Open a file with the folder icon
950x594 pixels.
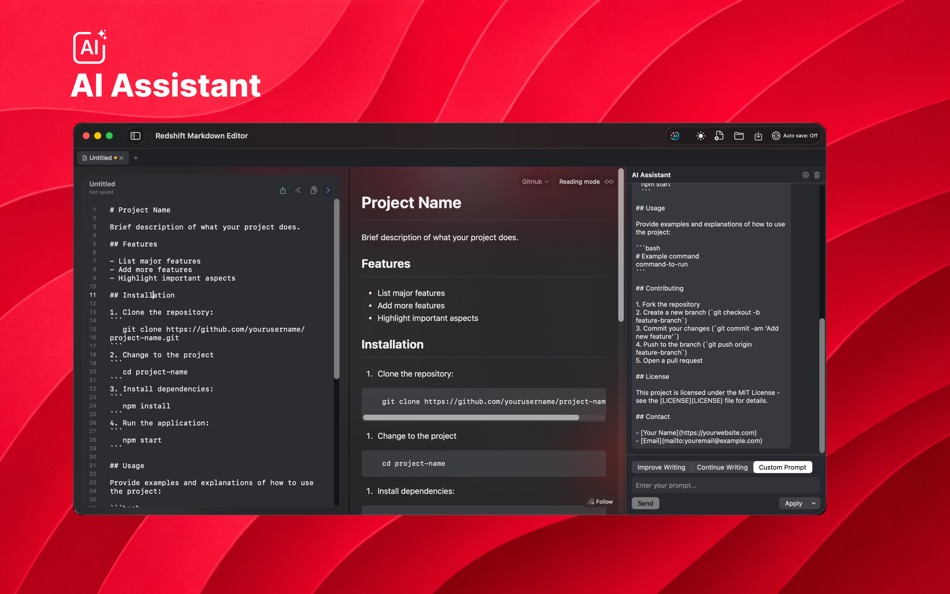(x=740, y=135)
